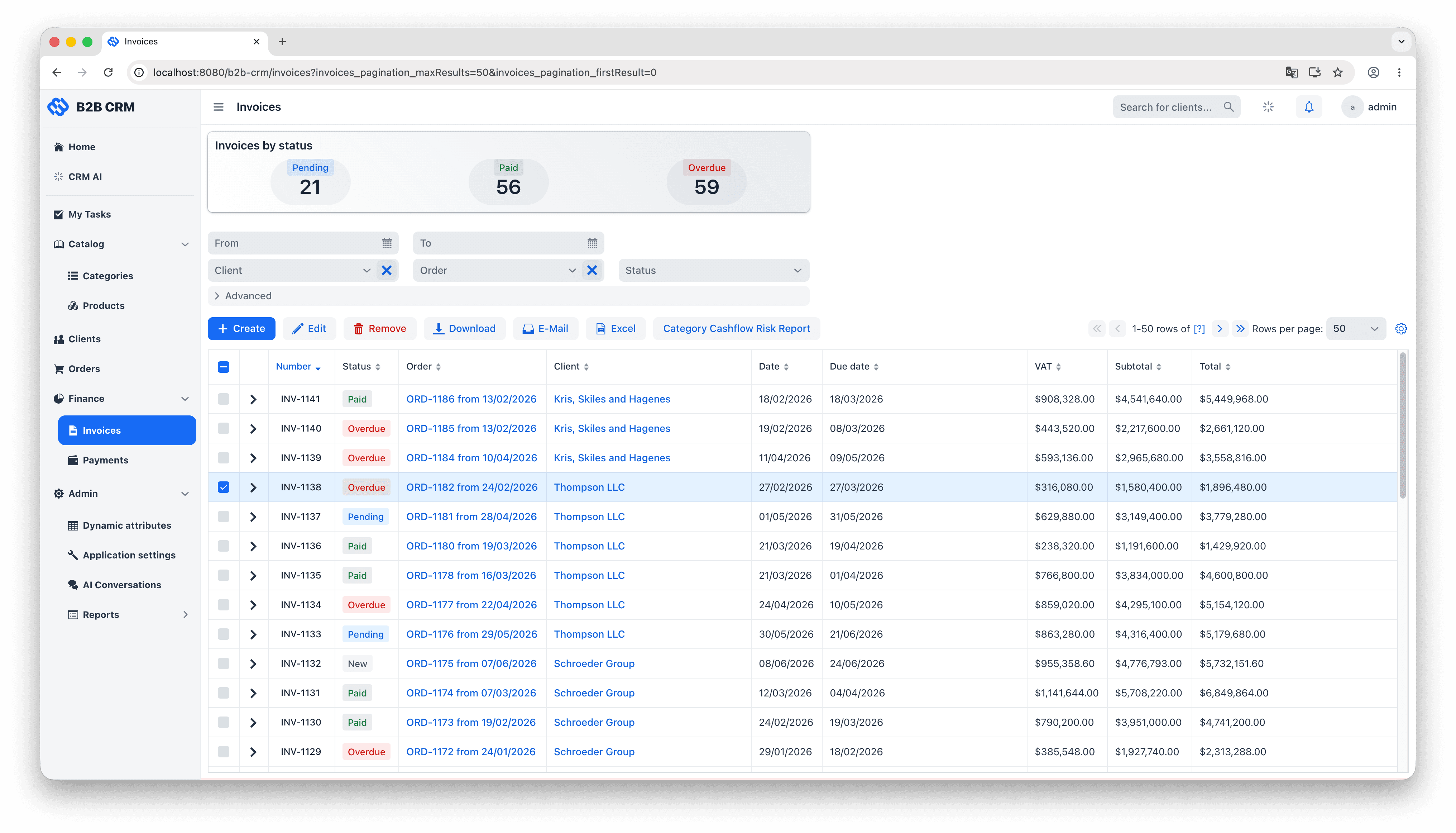Collapse the Catalog sidebar group
1456x833 pixels.
click(x=184, y=244)
